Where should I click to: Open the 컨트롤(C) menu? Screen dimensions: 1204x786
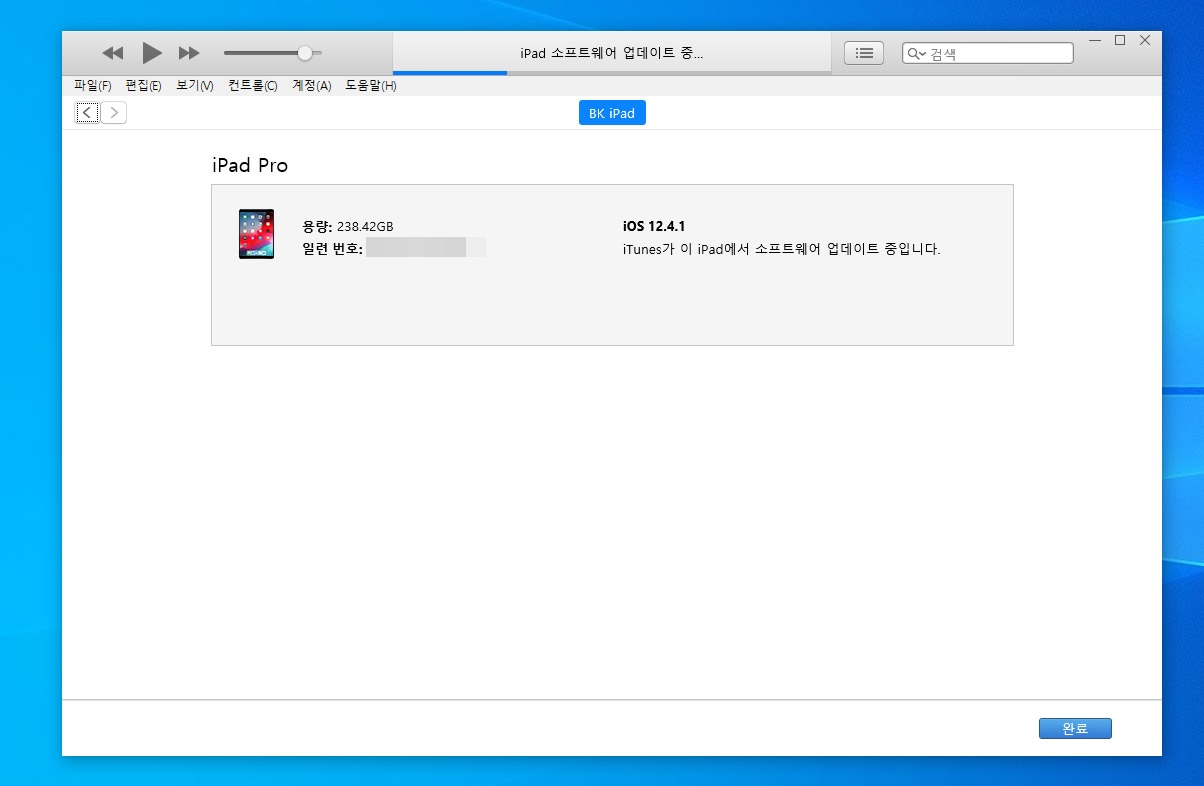click(x=253, y=86)
